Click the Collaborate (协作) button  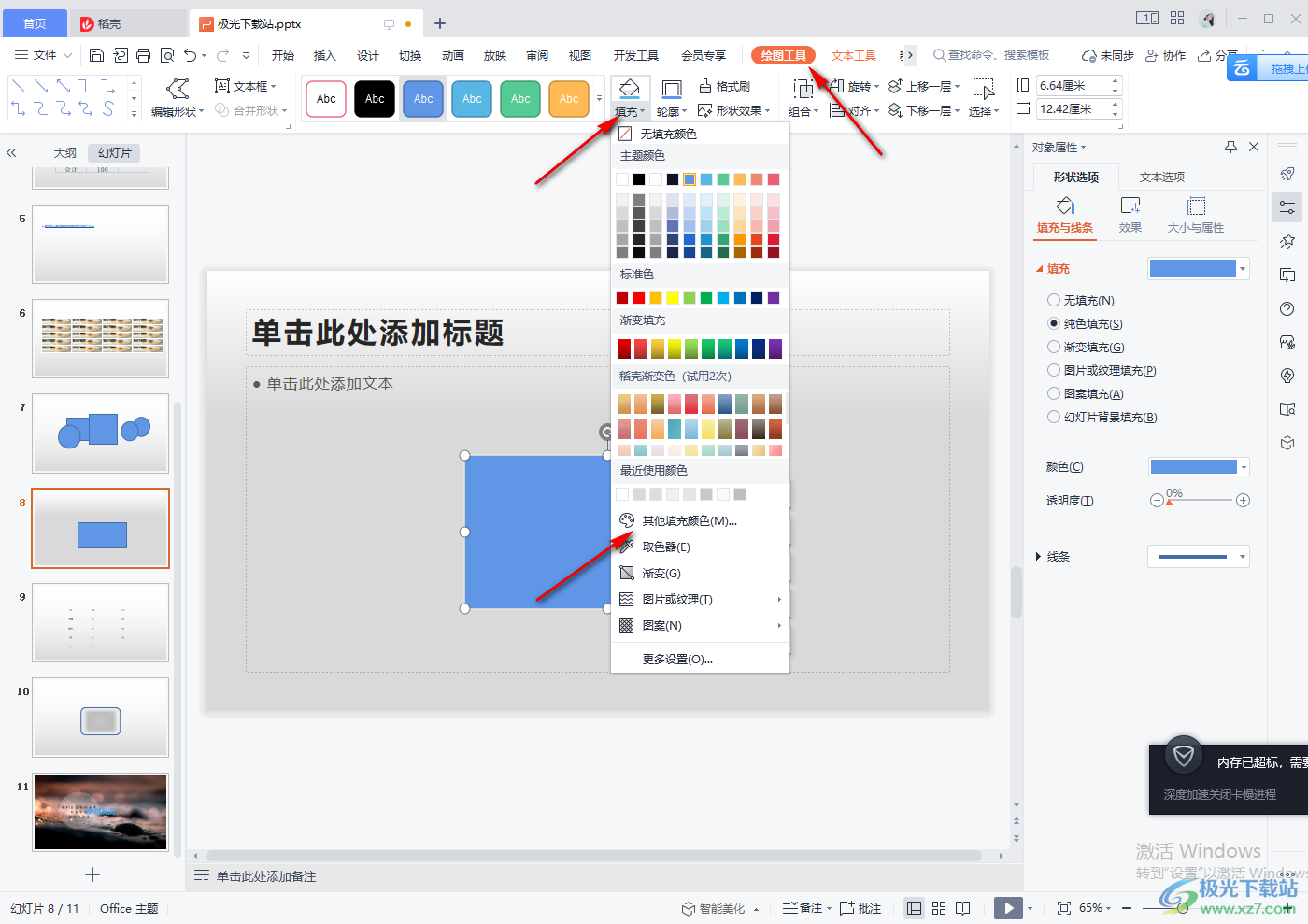pyautogui.click(x=1166, y=56)
